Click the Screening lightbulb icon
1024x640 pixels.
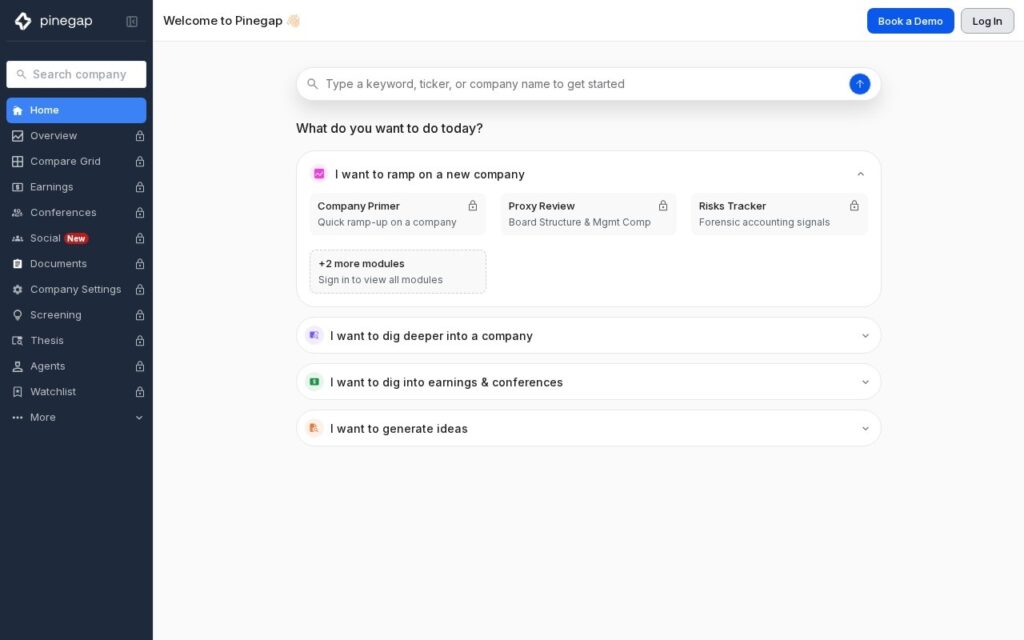point(18,315)
